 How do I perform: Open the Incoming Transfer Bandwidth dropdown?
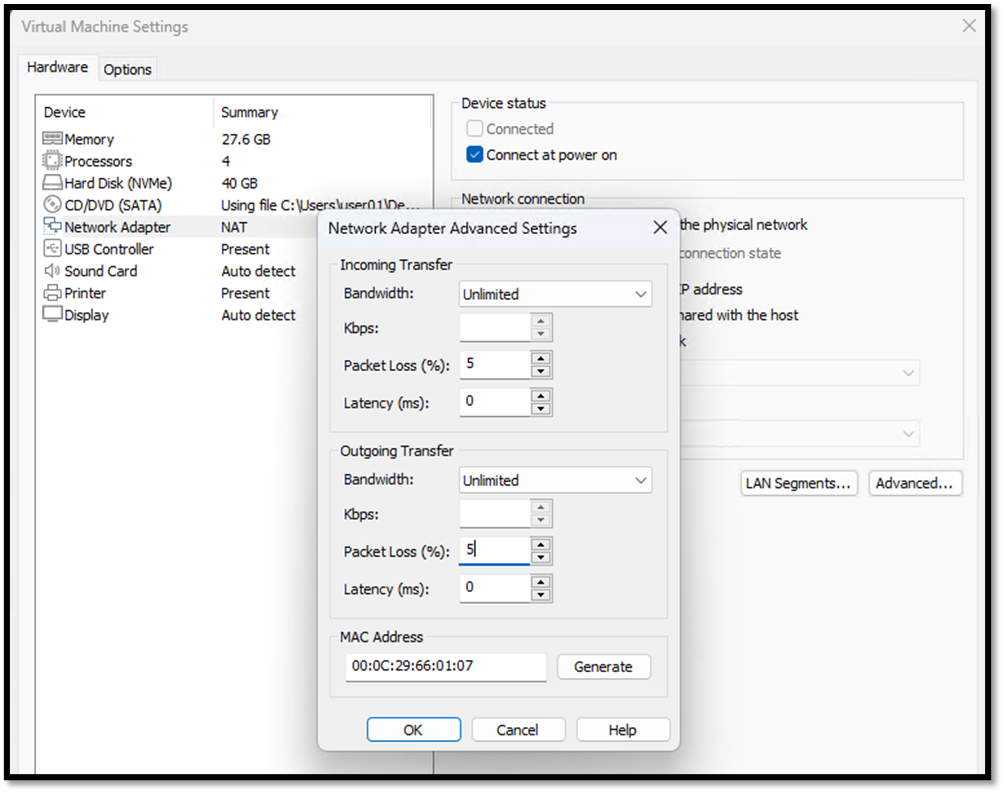point(555,293)
